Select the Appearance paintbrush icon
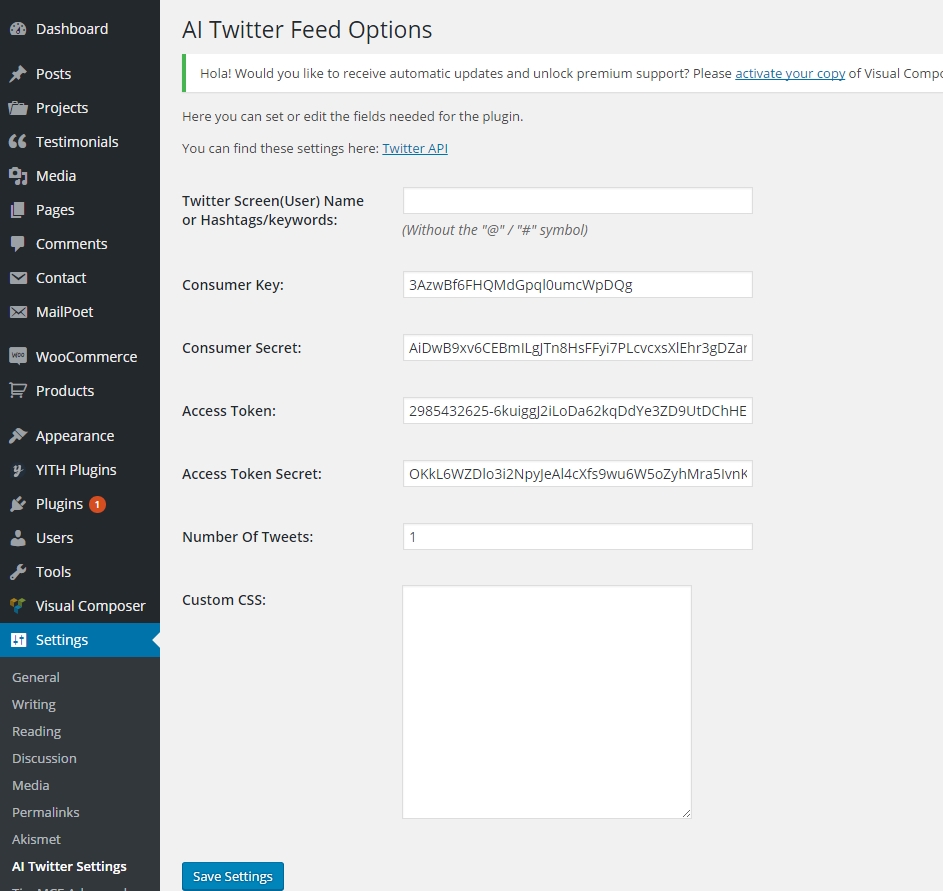 coord(20,435)
